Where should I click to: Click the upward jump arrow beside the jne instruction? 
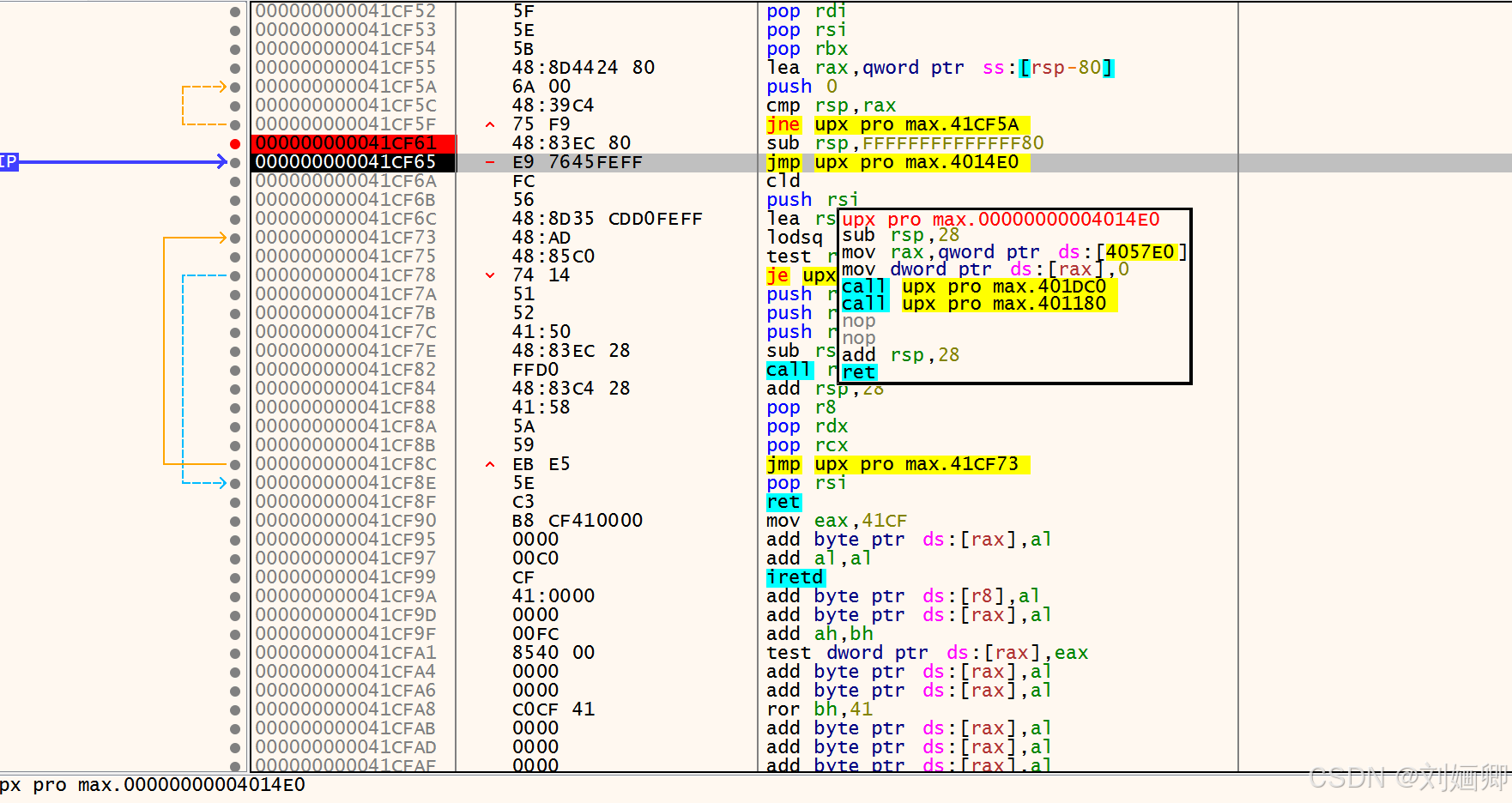[x=489, y=124]
